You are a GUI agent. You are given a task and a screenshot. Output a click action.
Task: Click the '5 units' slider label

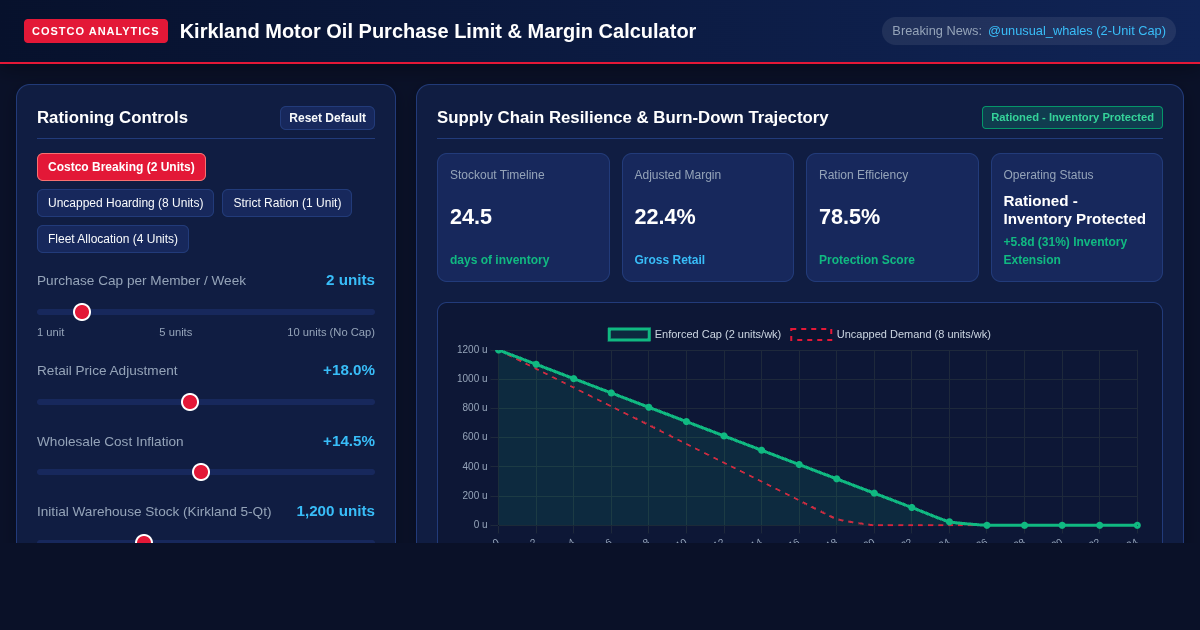coord(176,332)
